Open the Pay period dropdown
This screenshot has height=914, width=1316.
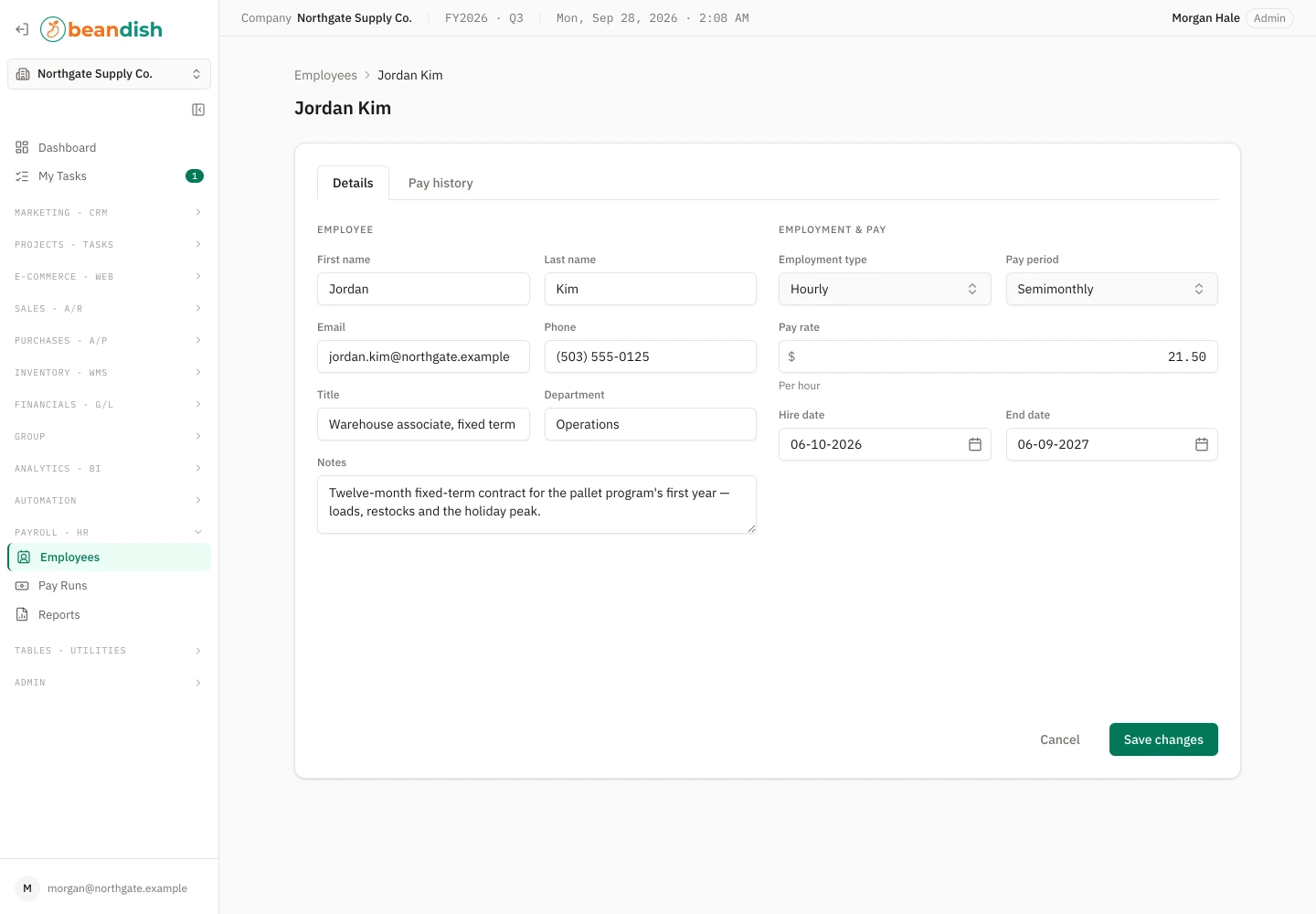coord(1111,289)
